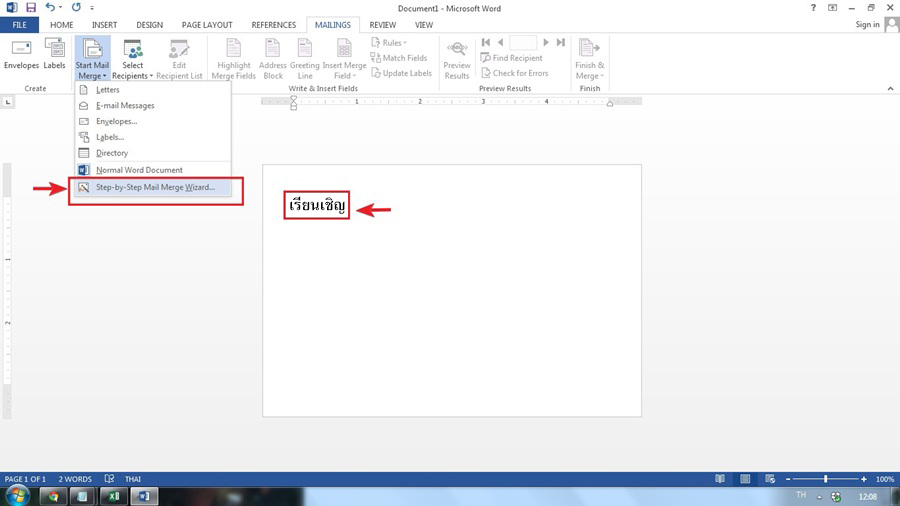Go to the last record arrow
The height and width of the screenshot is (506, 900).
pos(561,42)
